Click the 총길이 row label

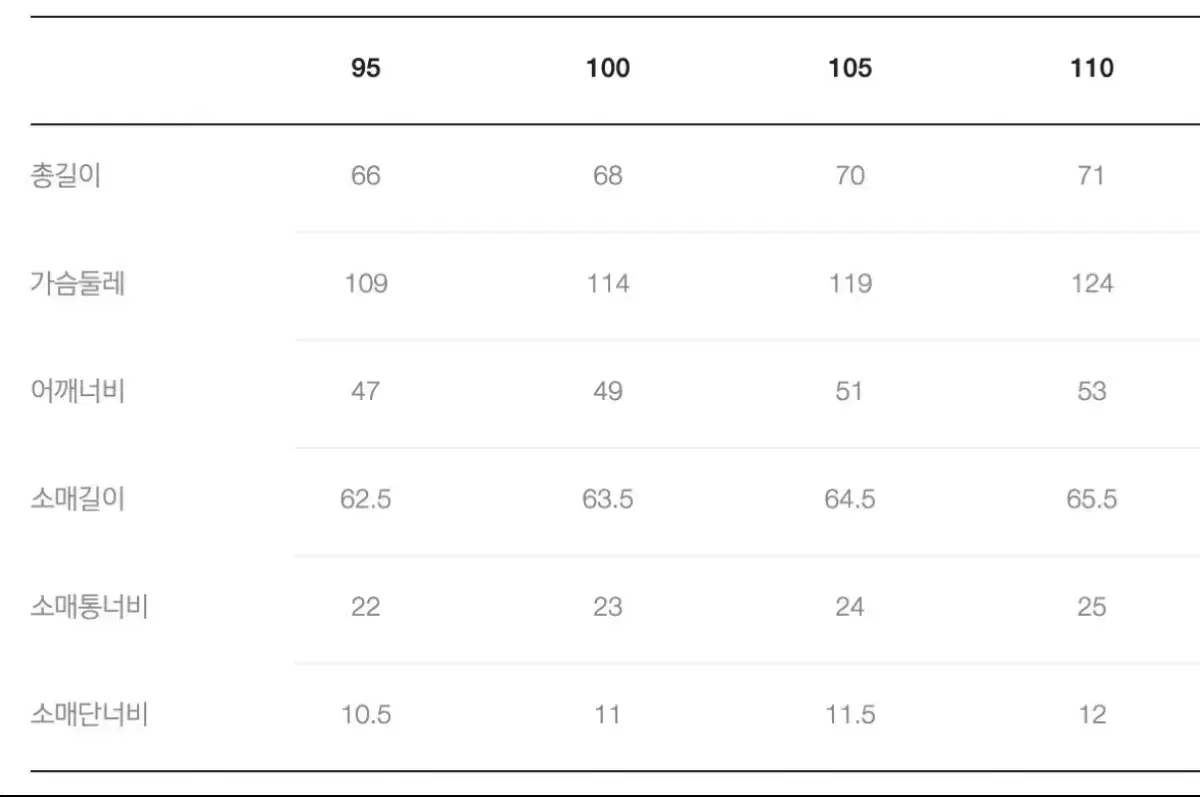point(66,176)
